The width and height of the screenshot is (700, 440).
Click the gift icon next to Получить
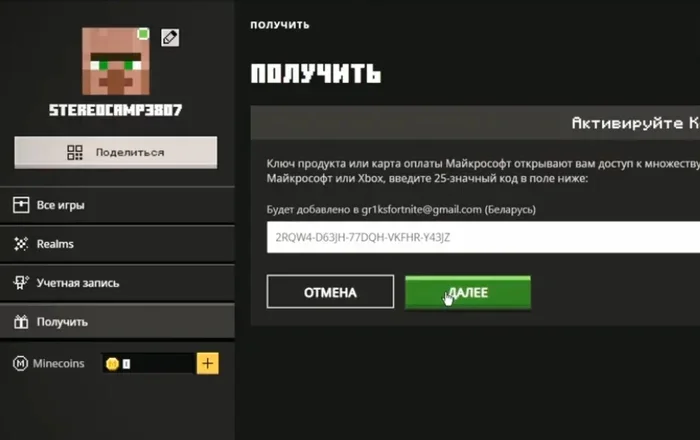(x=21, y=321)
